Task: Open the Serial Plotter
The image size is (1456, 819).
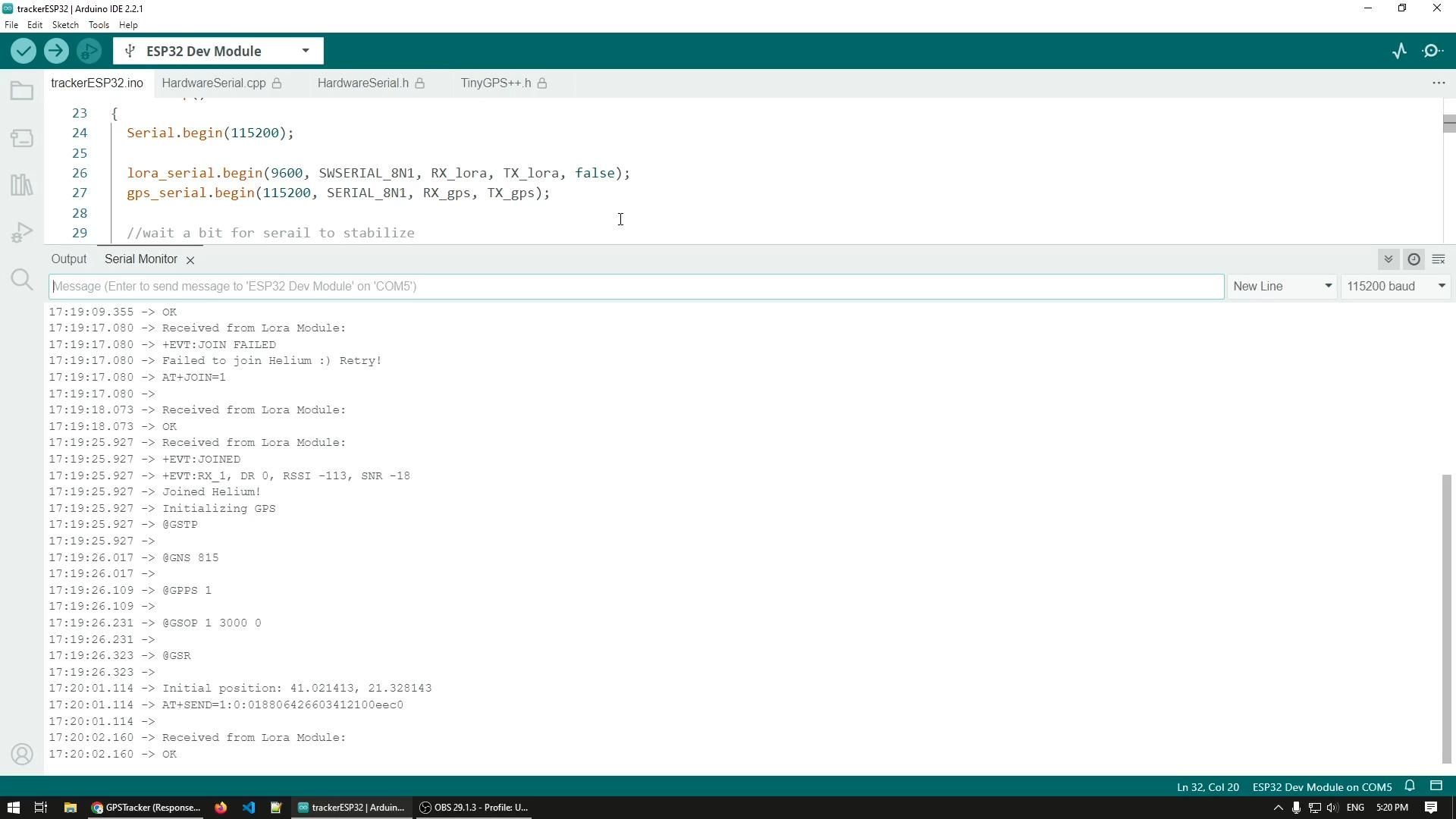Action: point(1399,51)
